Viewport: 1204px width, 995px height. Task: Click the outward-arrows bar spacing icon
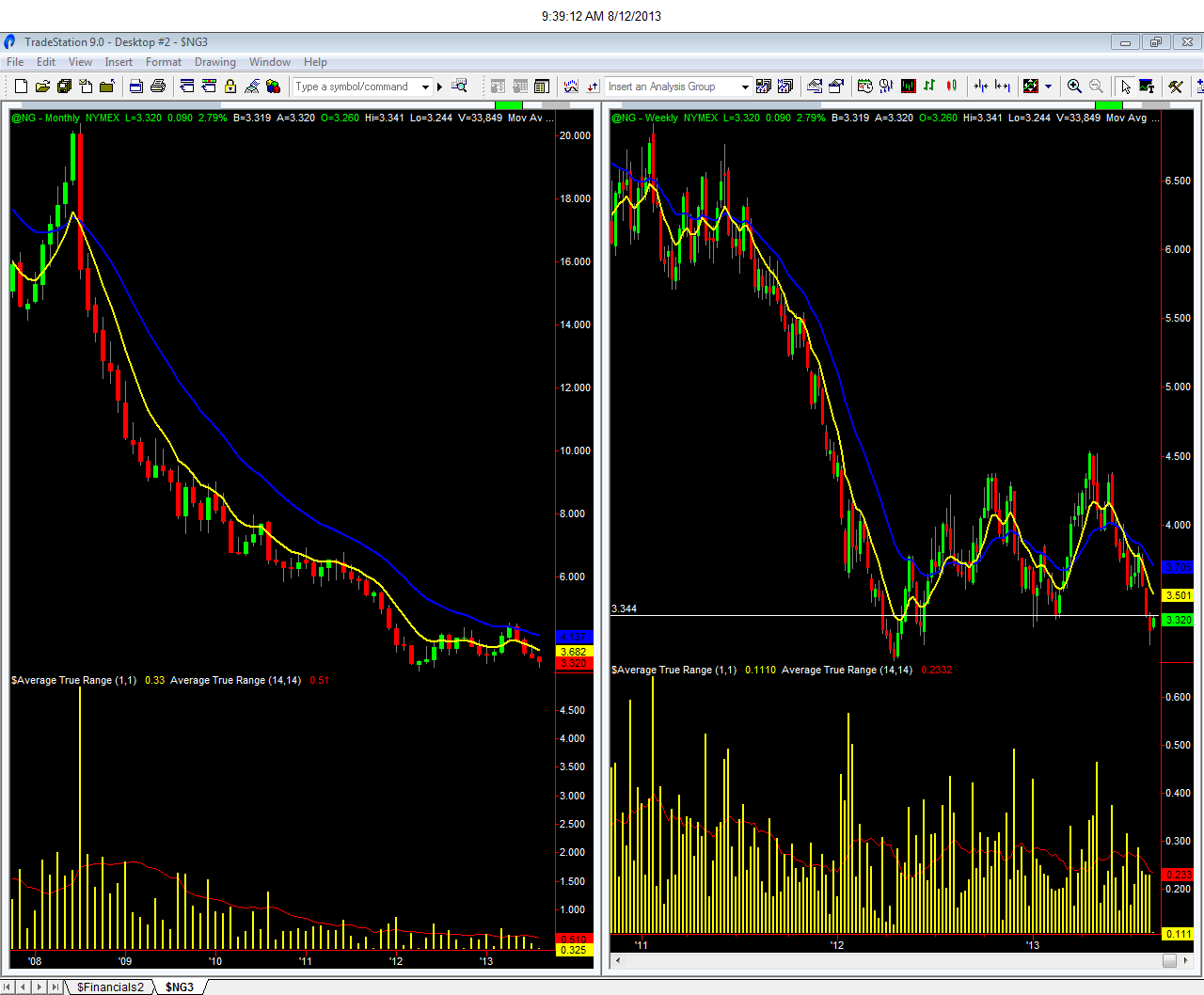point(1003,86)
